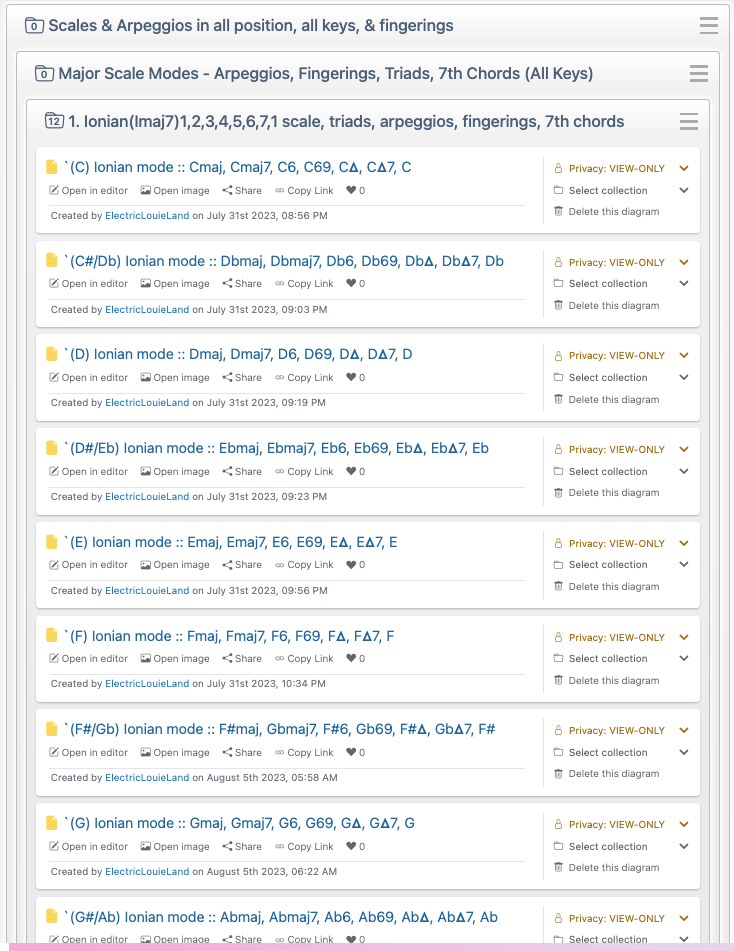Share the (F#/Gb) Ionian mode diagram

tap(242, 752)
